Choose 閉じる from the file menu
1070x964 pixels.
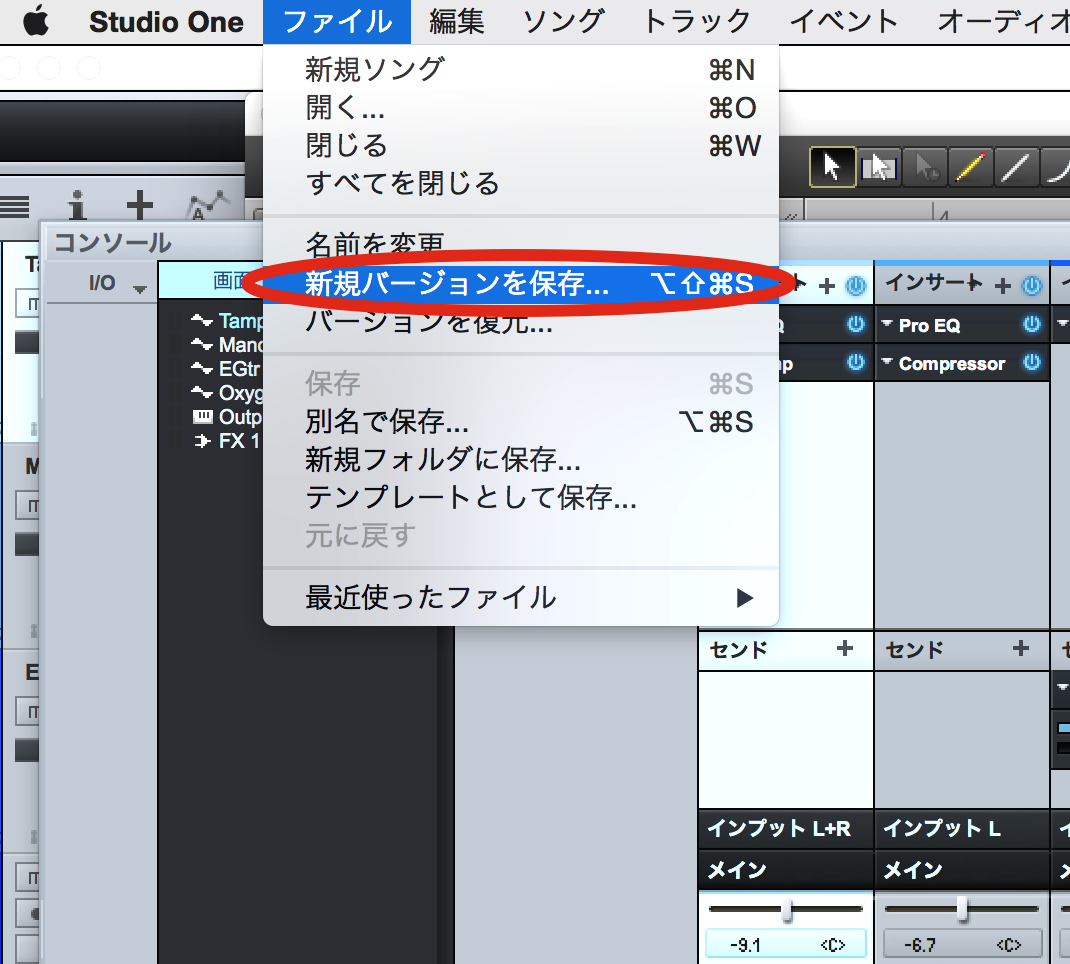pyautogui.click(x=521, y=145)
